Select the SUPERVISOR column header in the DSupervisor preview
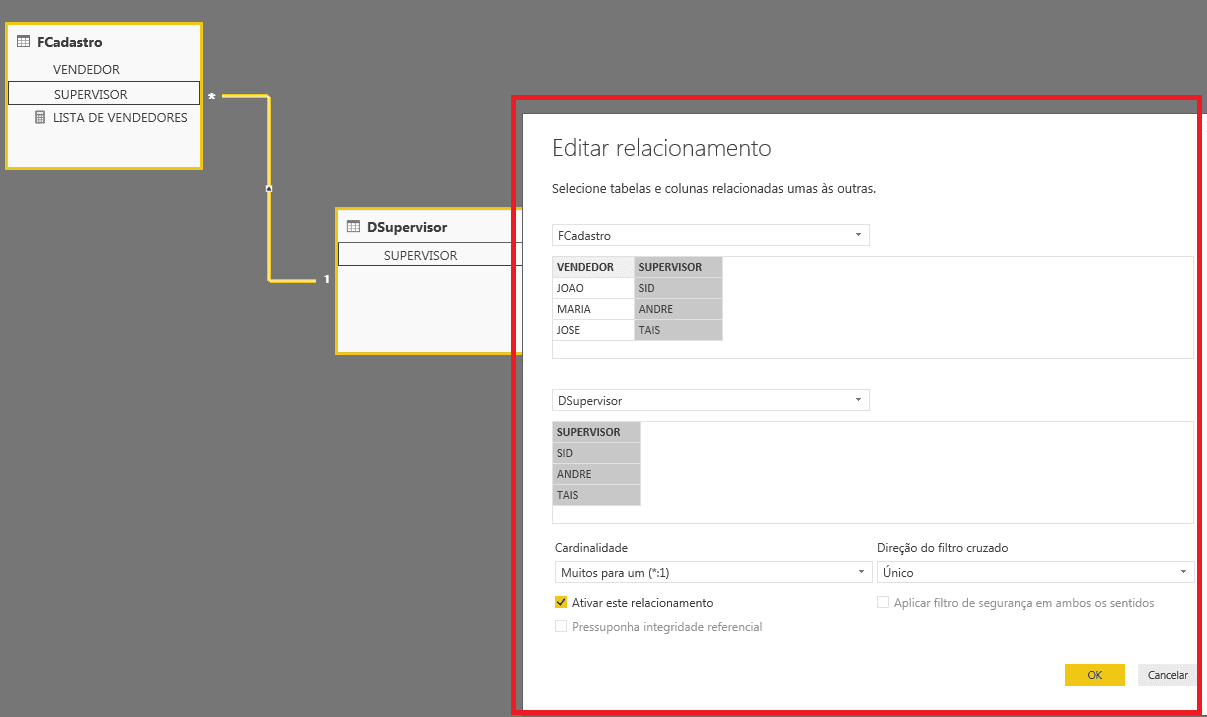1207x717 pixels. pyautogui.click(x=596, y=432)
